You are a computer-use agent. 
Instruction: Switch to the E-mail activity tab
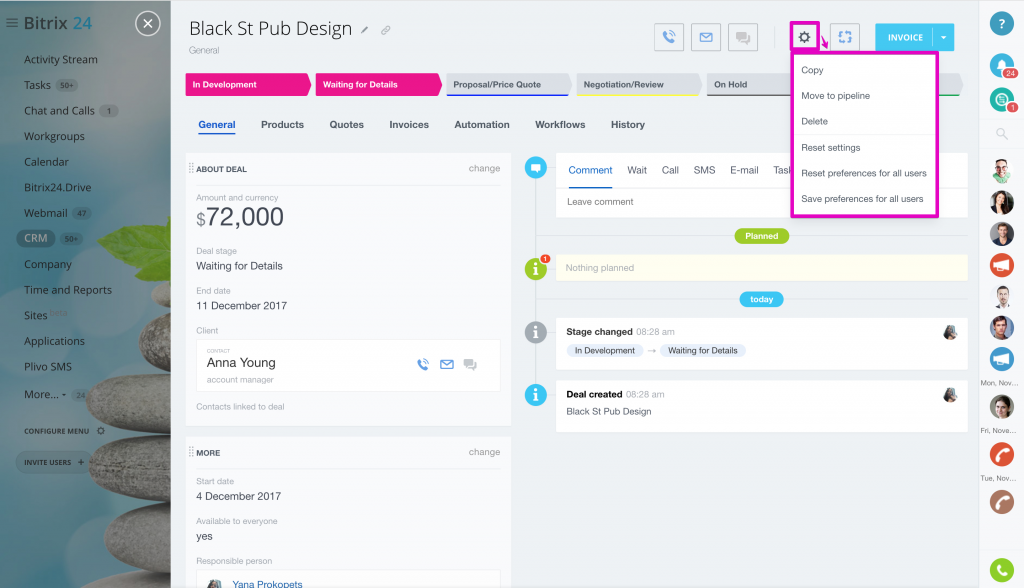click(x=744, y=170)
